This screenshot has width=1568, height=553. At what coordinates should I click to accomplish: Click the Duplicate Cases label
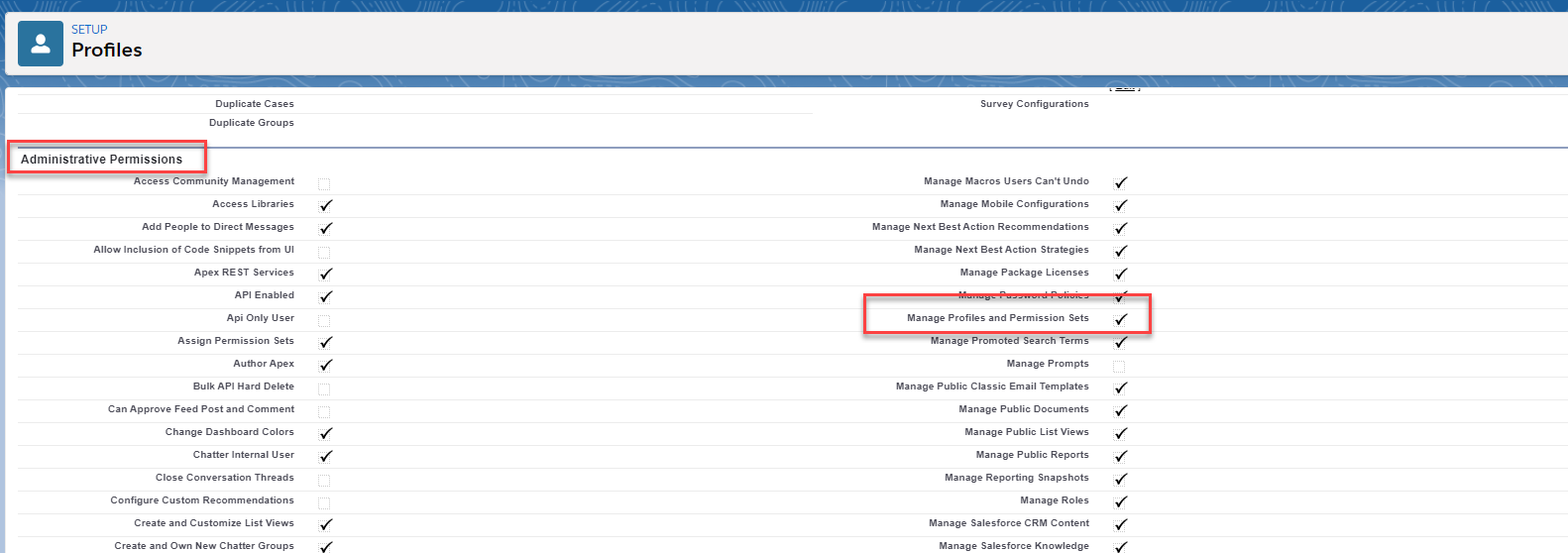255,103
